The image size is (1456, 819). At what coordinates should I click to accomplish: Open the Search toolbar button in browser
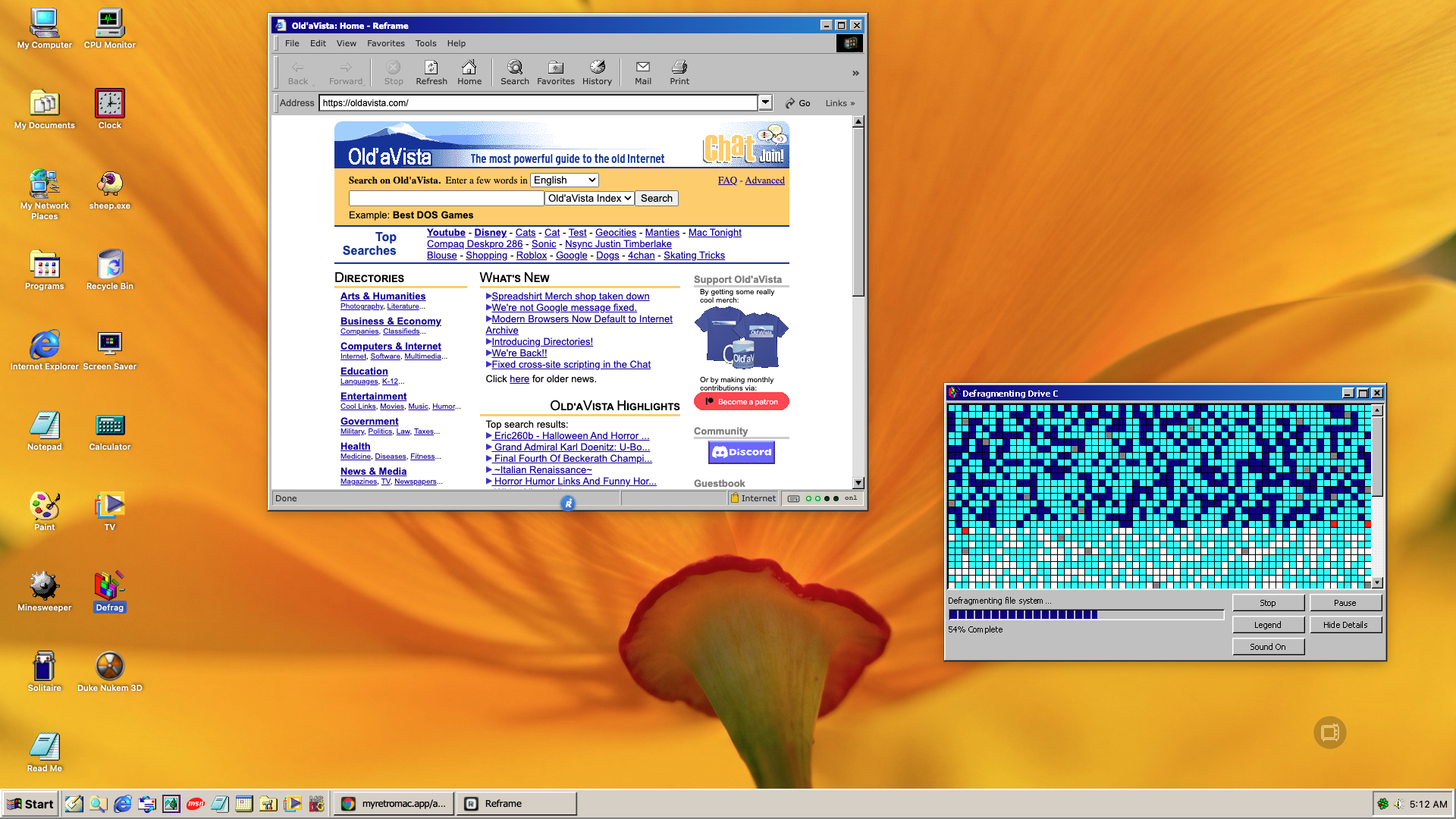coord(515,73)
